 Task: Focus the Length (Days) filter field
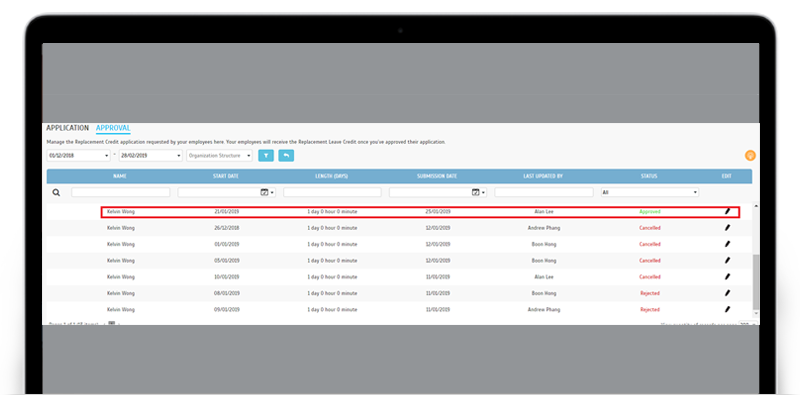pos(332,192)
